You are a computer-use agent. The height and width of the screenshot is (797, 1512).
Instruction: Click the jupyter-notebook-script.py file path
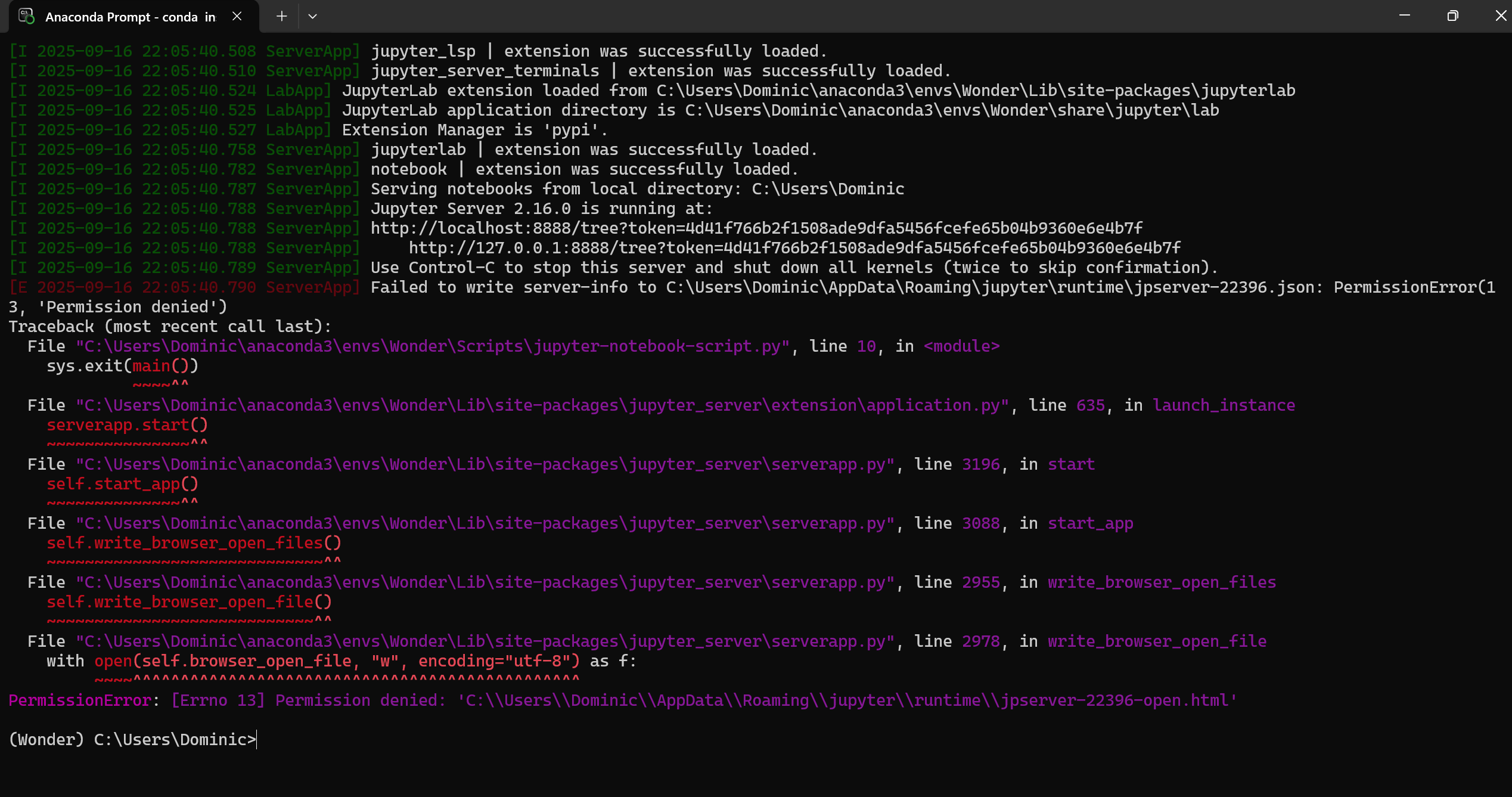[432, 346]
